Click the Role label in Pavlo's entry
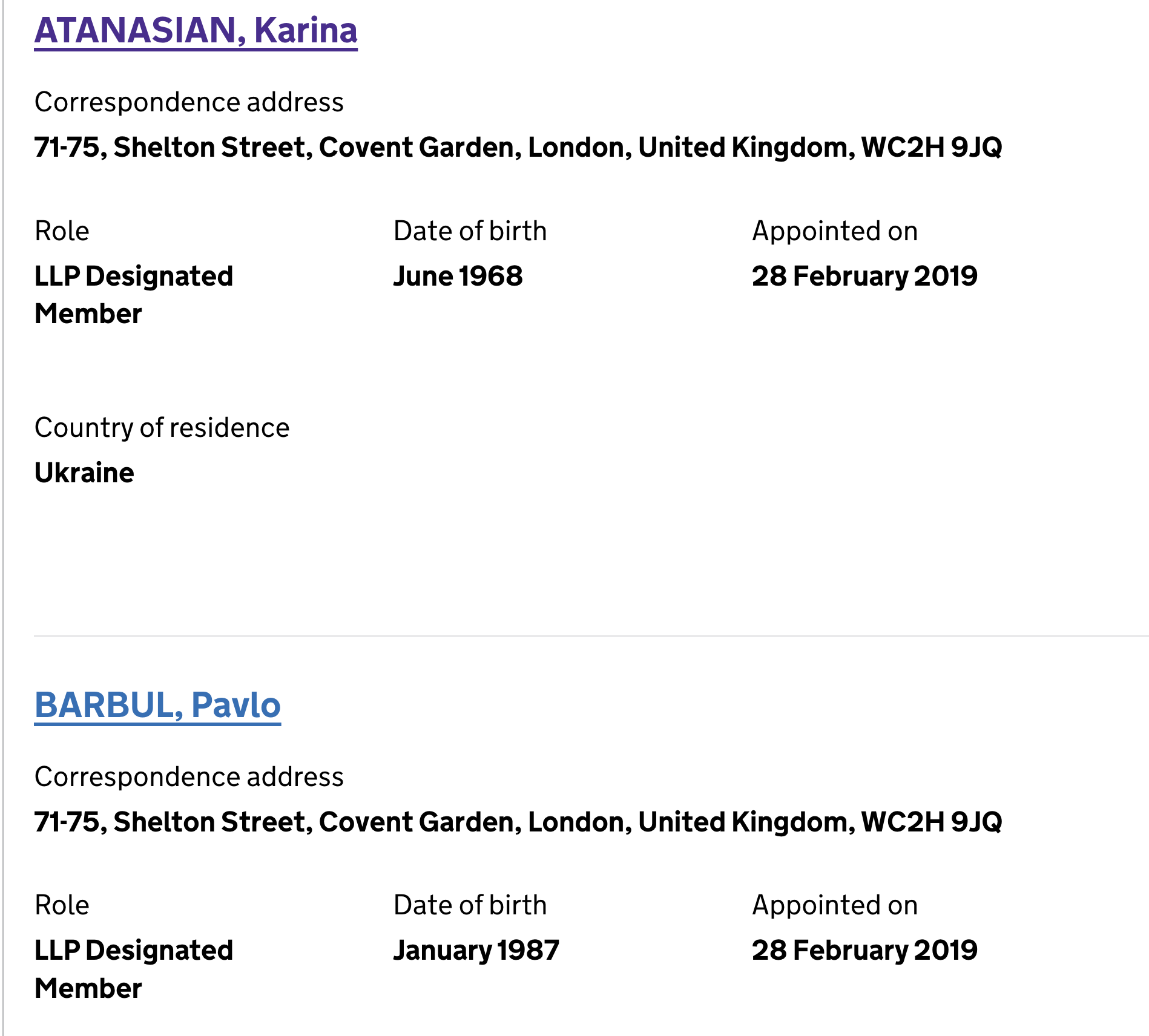The width and height of the screenshot is (1149, 1036). (x=62, y=905)
